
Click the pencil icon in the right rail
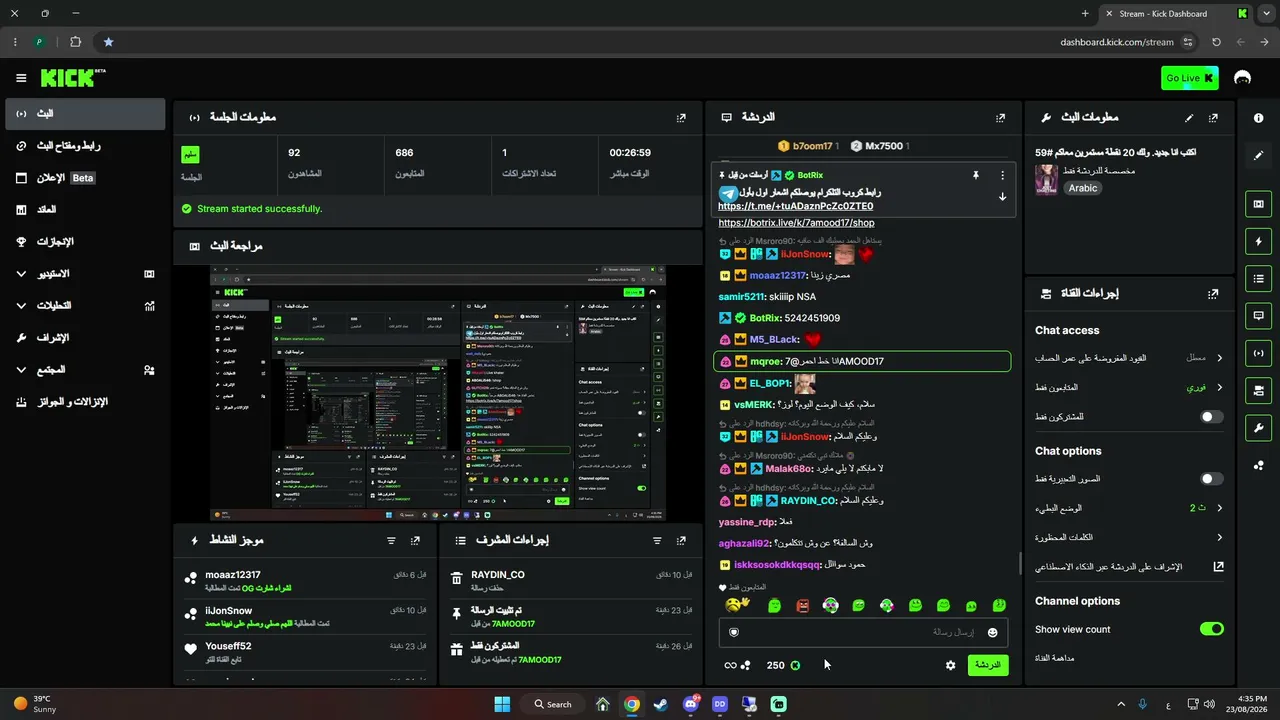1258,156
